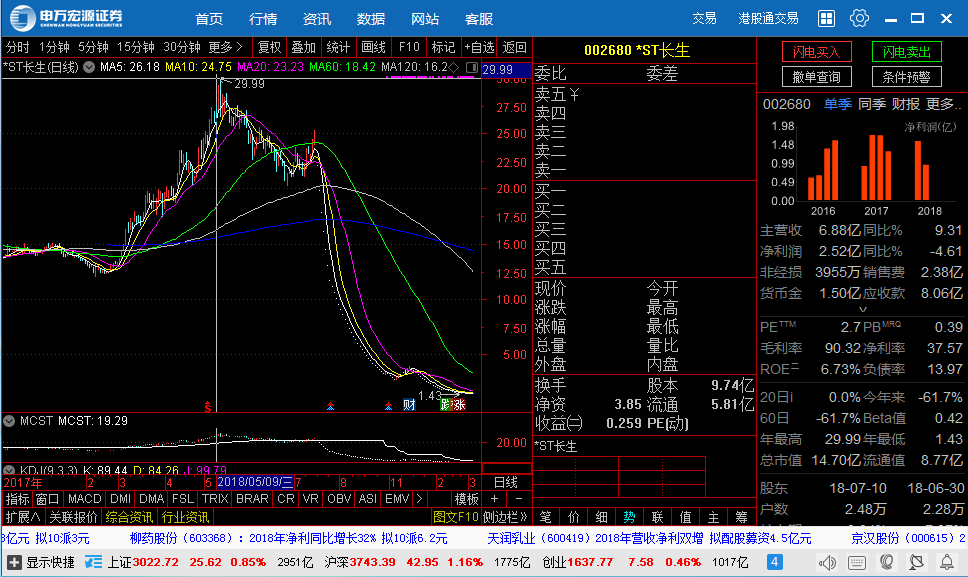Open 行情 menu
The image size is (968, 577).
[x=263, y=19]
